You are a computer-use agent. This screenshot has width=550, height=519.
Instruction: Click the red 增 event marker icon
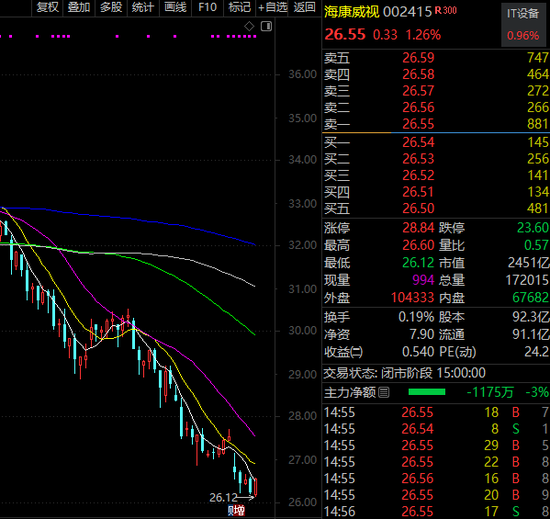[240, 511]
